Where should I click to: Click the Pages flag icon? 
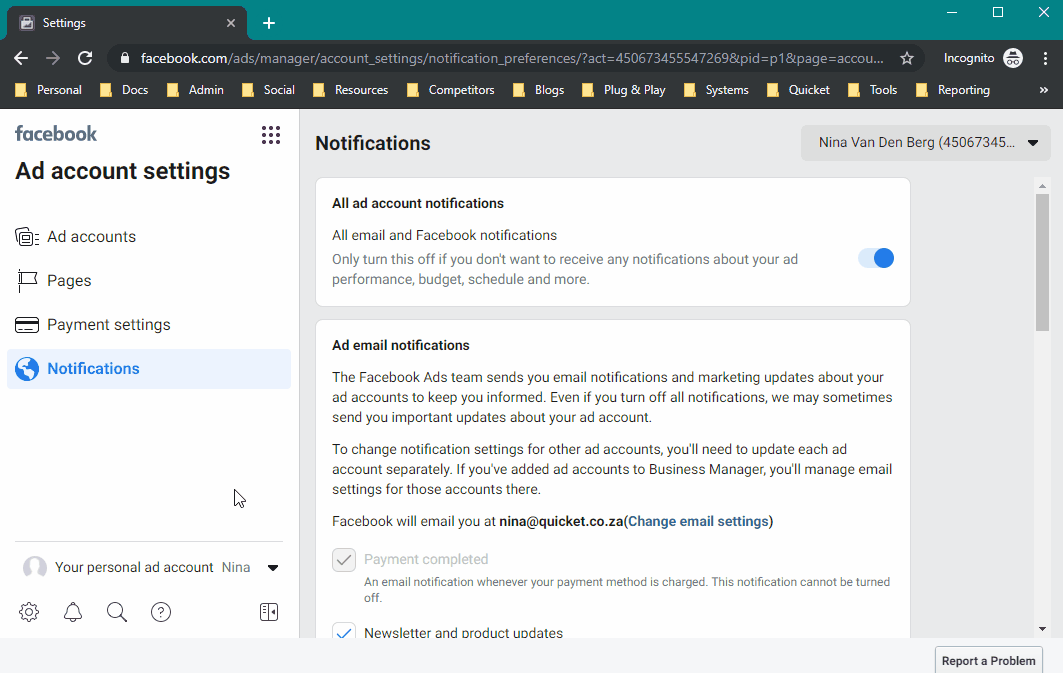point(27,281)
